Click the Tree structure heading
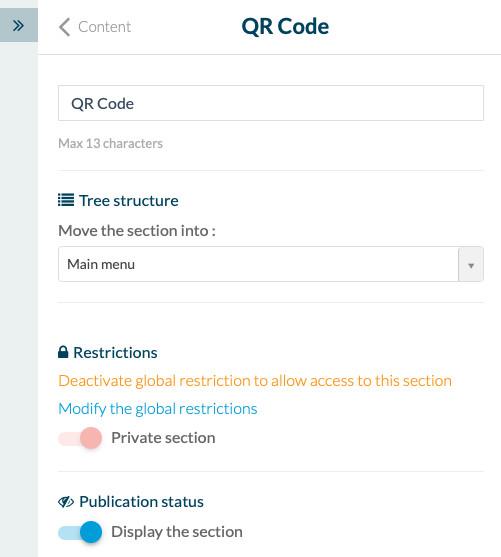Viewport: 501px width, 557px height. point(129,201)
